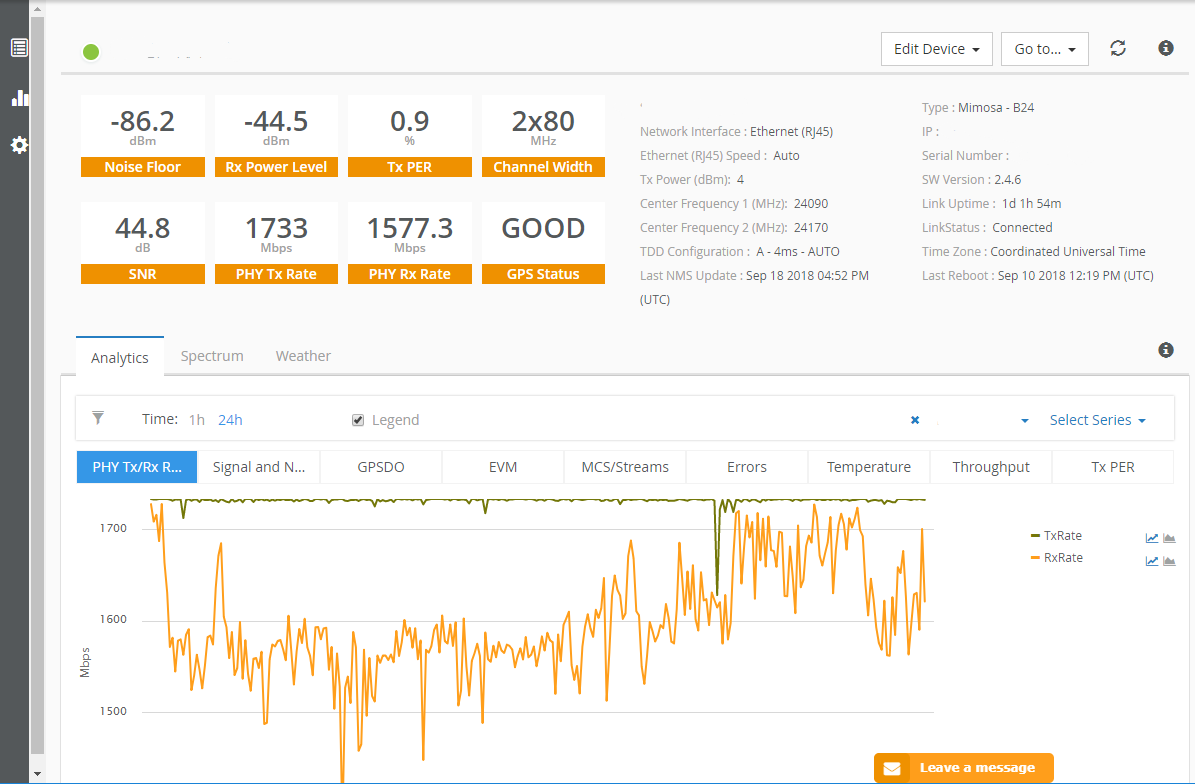1195x784 pixels.
Task: Select the Tx PER chart tab
Action: click(1113, 467)
